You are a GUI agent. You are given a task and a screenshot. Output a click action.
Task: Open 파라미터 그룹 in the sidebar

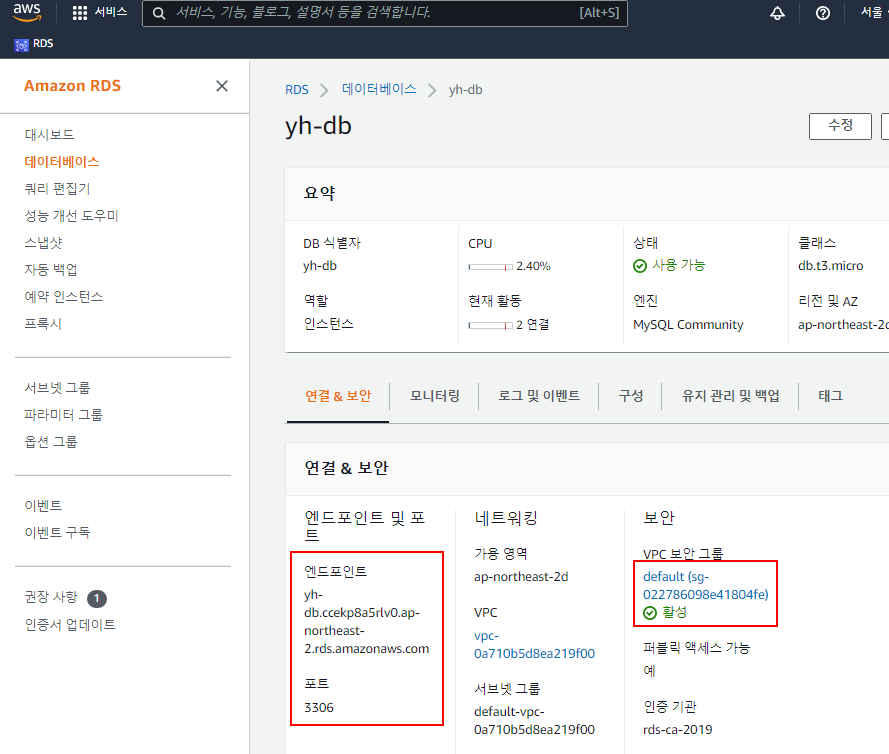[x=64, y=414]
